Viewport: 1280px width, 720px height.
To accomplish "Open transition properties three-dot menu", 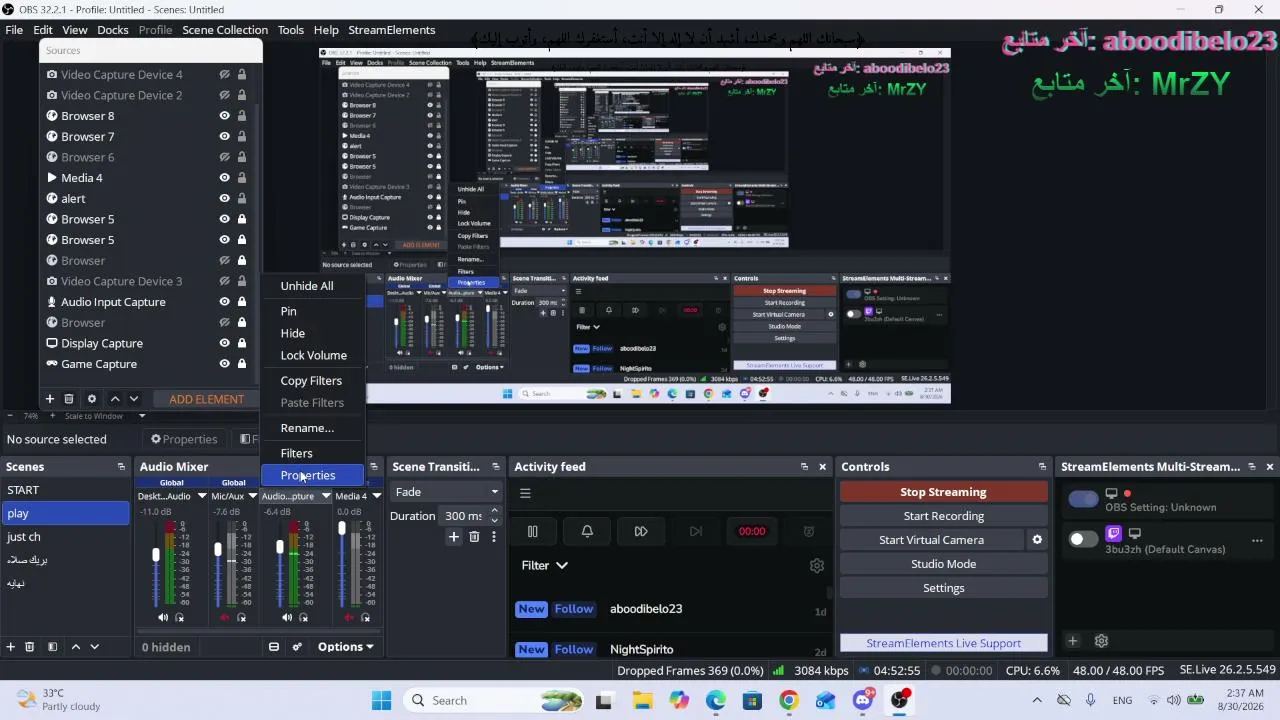I will click(493, 537).
